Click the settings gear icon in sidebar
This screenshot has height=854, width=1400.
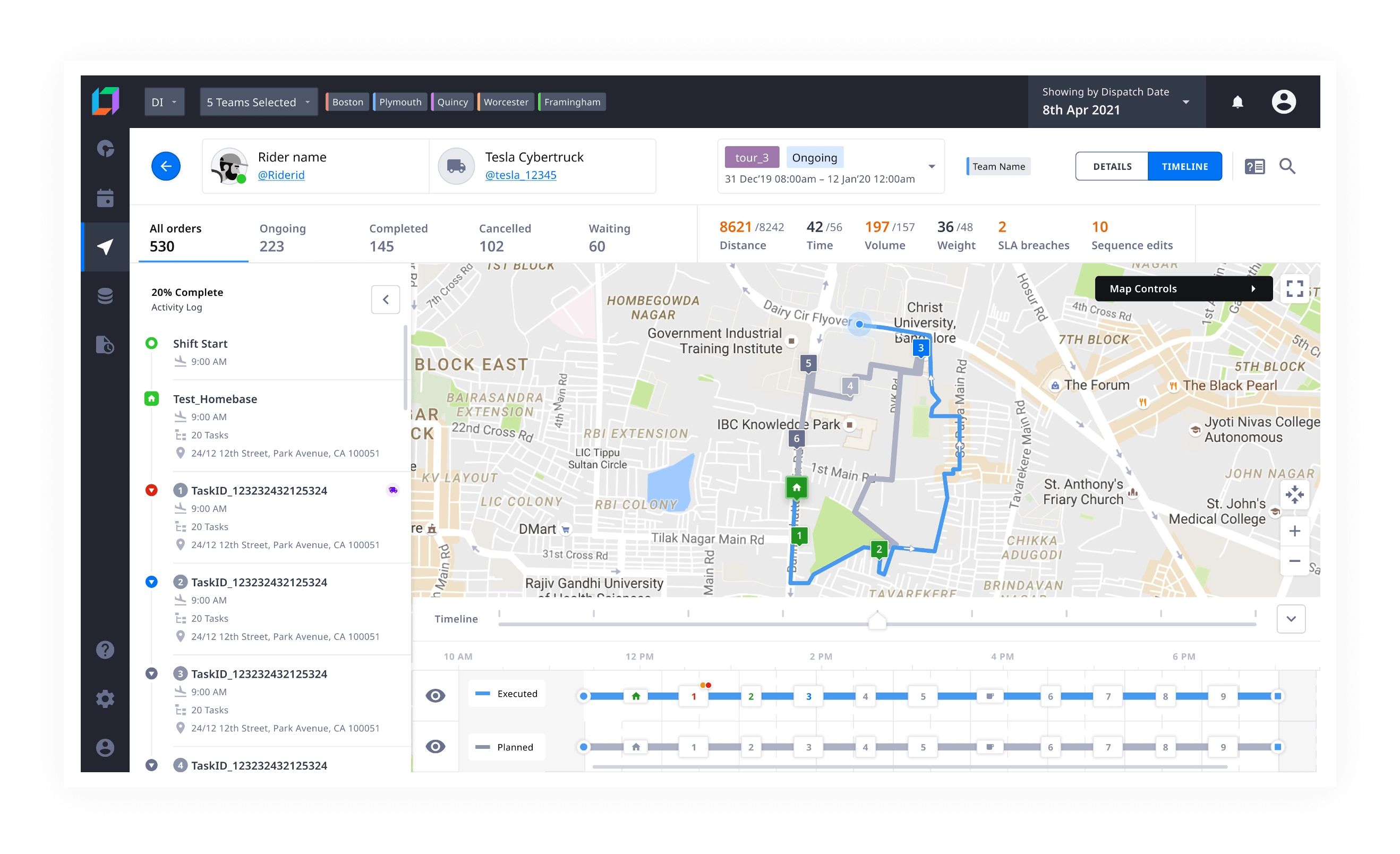click(107, 697)
